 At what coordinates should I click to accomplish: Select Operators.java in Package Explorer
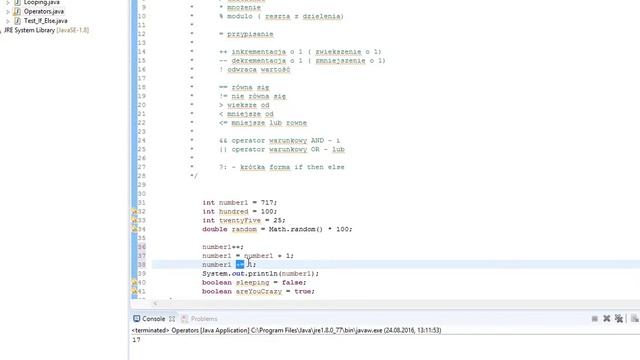coord(44,11)
